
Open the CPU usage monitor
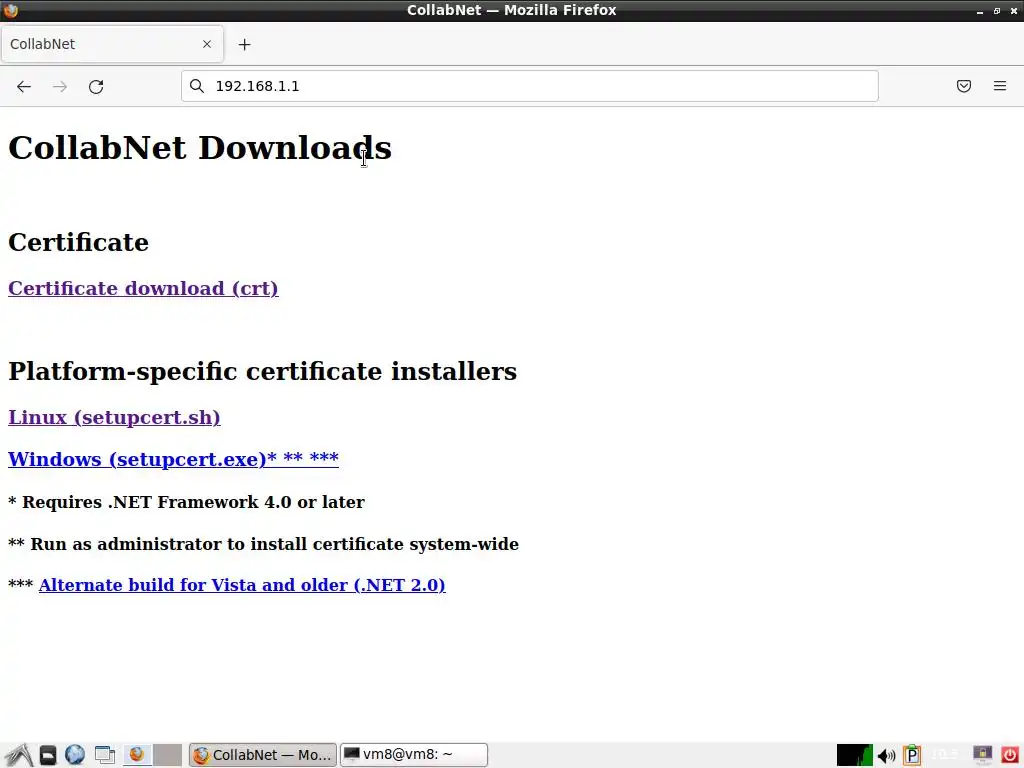pyautogui.click(x=854, y=755)
